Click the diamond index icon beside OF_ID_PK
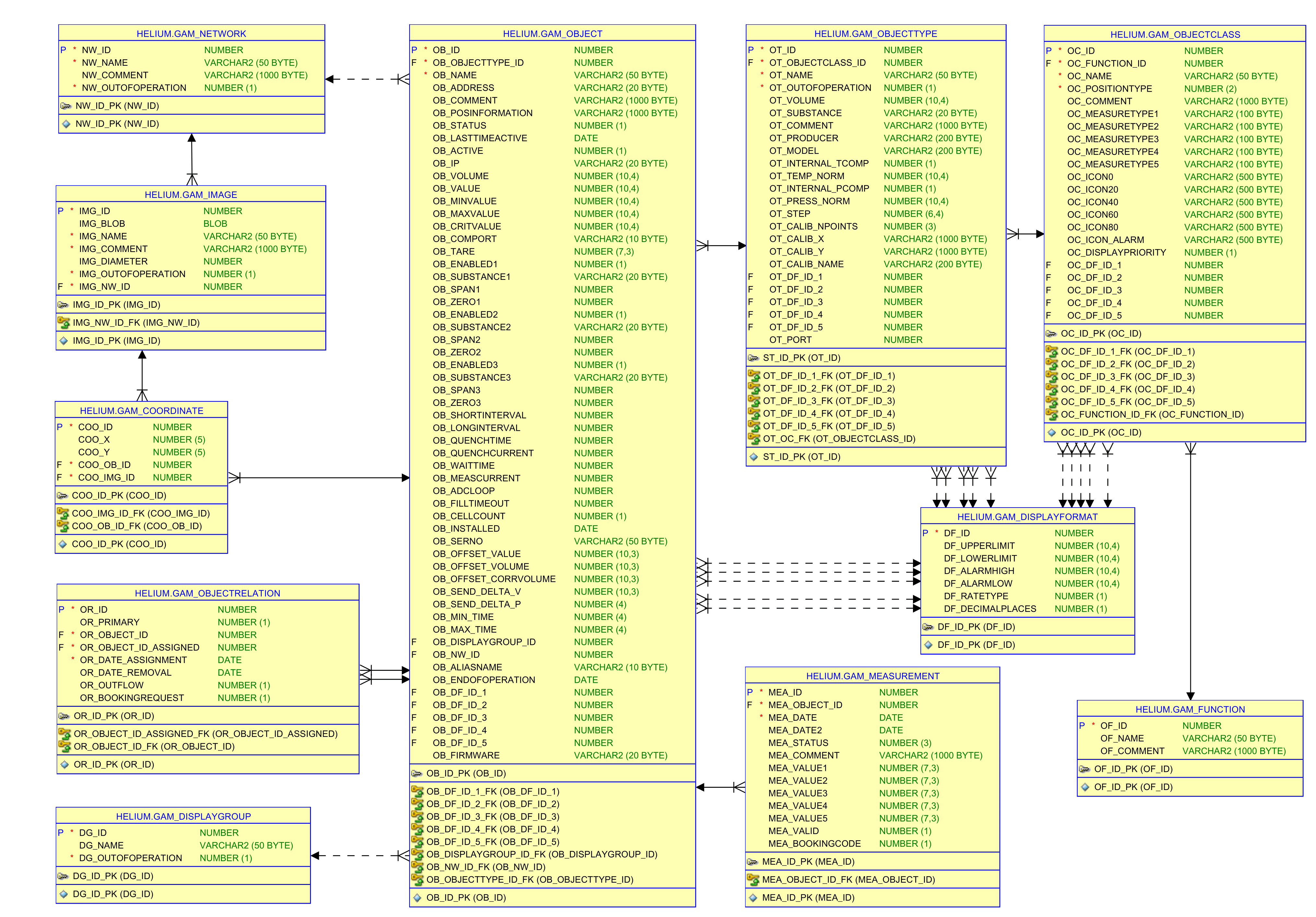Image resolution: width=1316 pixels, height=917 pixels. 1084,787
